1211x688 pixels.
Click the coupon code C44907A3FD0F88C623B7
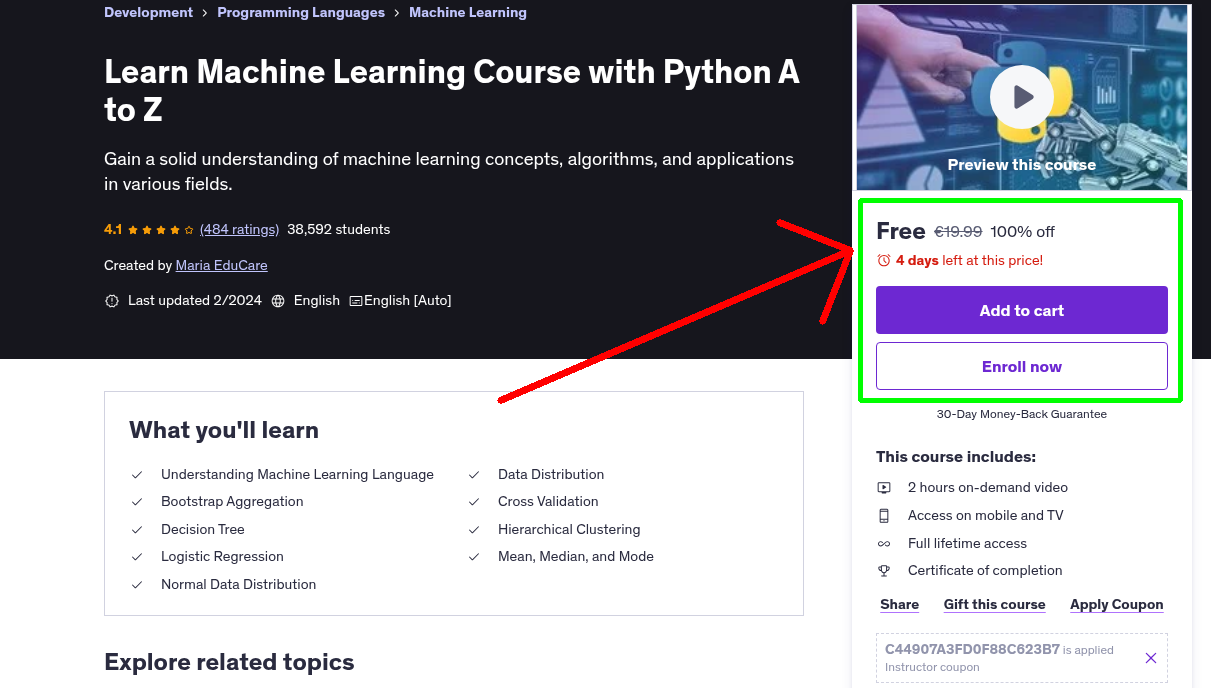coord(972,649)
